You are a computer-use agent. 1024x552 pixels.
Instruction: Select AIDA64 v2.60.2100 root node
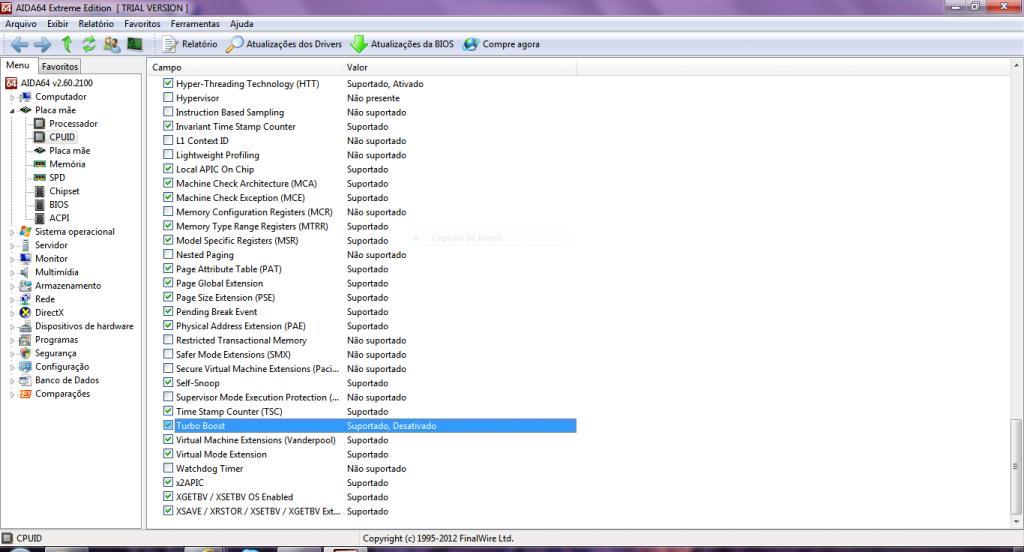click(x=56, y=83)
